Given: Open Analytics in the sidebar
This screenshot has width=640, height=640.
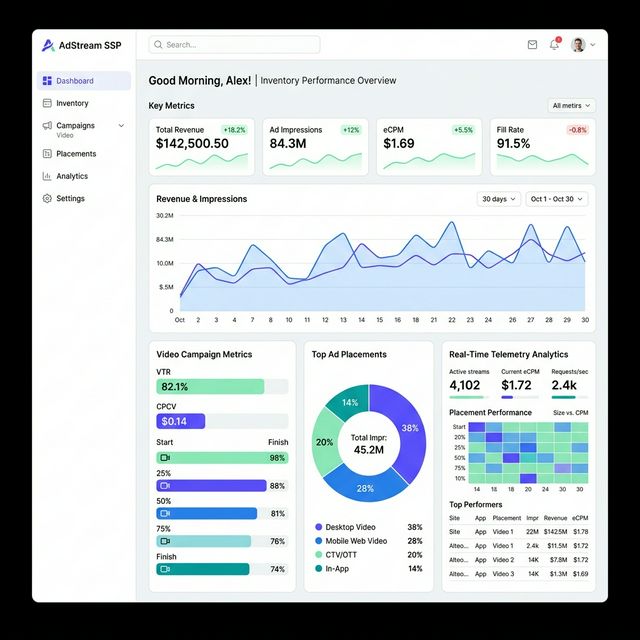Looking at the screenshot, I should (x=72, y=176).
